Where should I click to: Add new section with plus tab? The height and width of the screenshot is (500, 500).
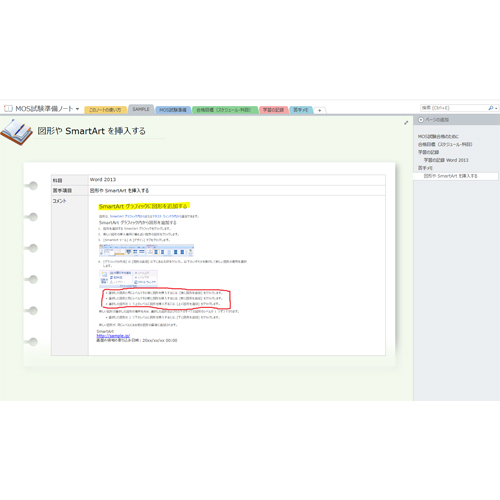(x=319, y=110)
